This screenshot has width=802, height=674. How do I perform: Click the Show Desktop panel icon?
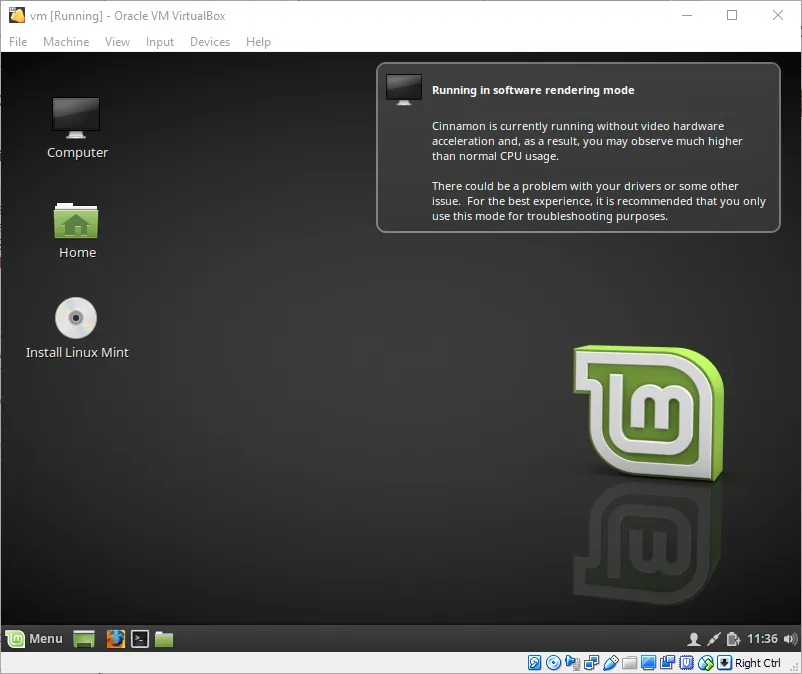click(x=84, y=639)
